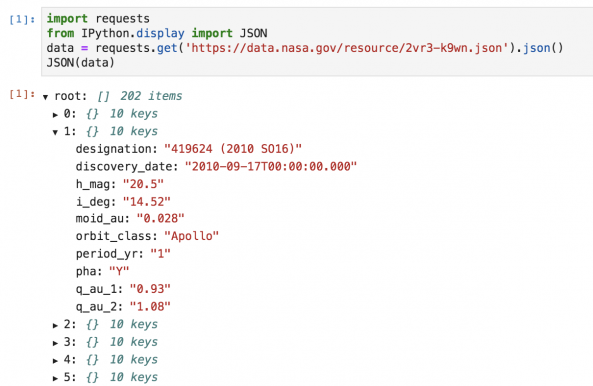593x386 pixels.
Task: Expand item 0 disclosure triangle
Action: (x=55, y=115)
